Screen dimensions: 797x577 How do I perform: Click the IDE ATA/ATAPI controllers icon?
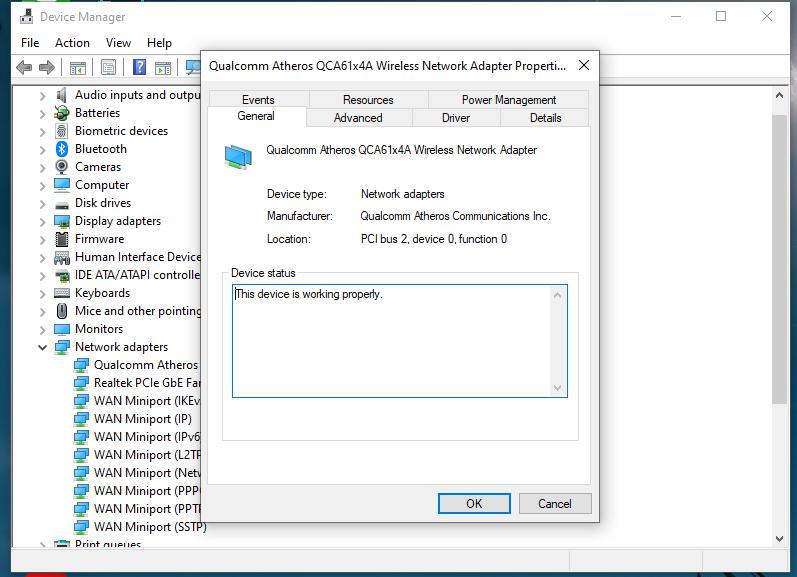[x=62, y=276]
